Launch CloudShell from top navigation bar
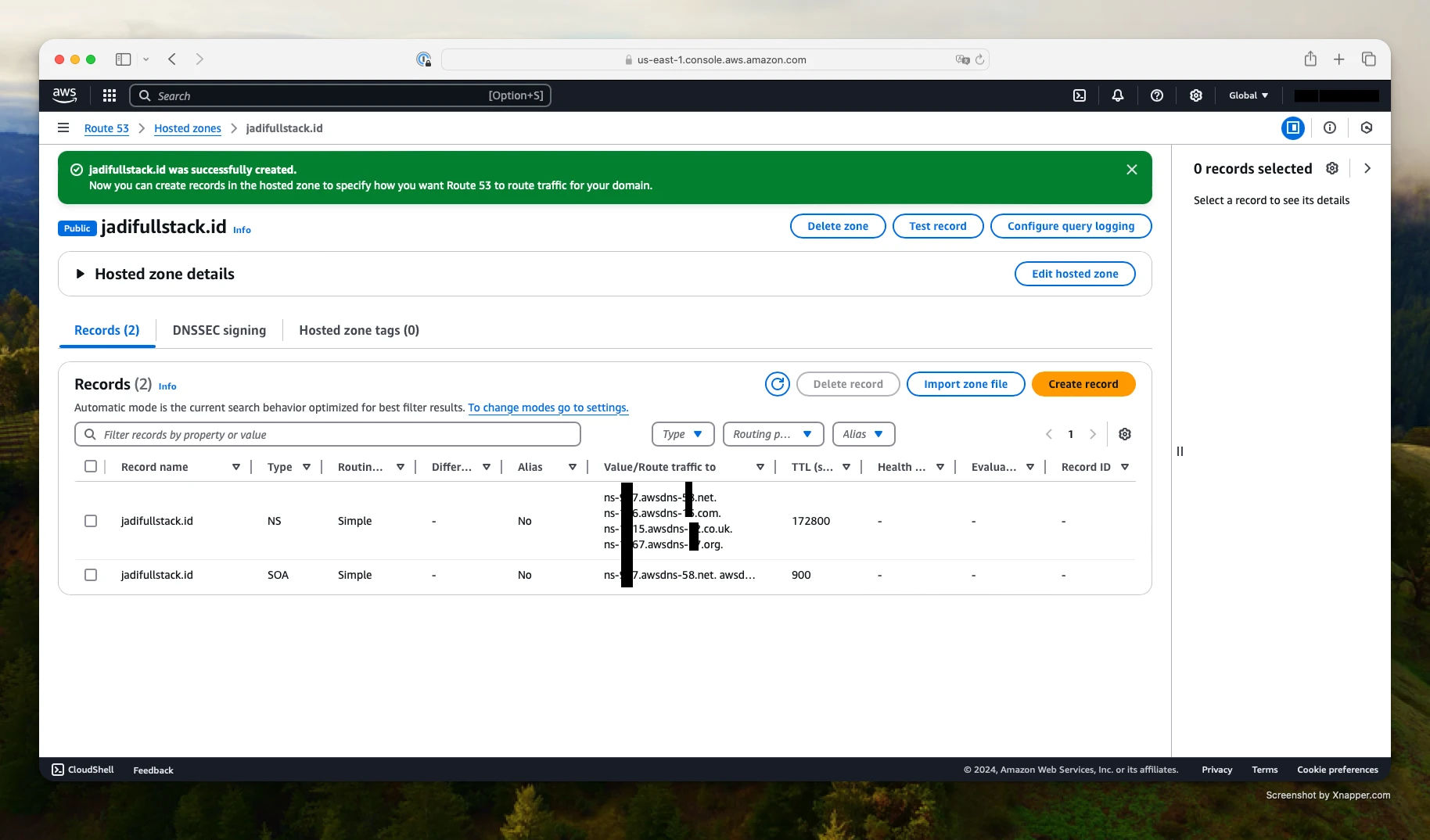1430x840 pixels. click(1080, 95)
